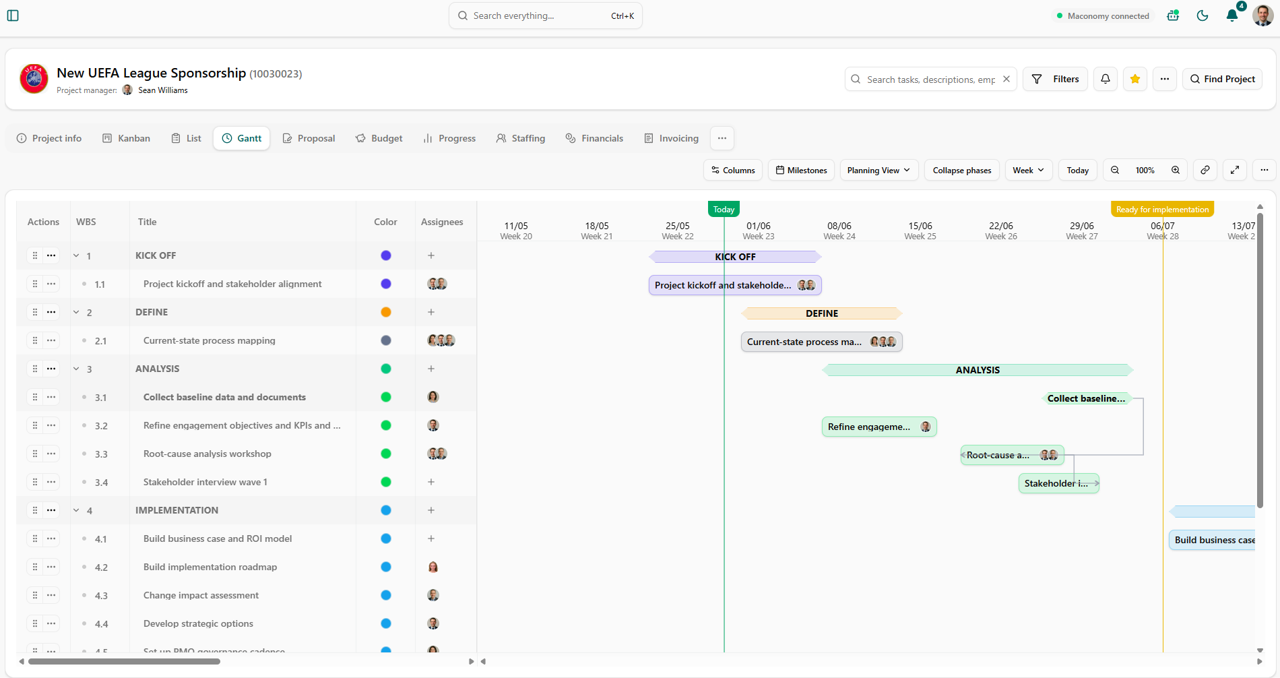Click the DEFINE phase bar in timeline
The image size is (1280, 678).
coord(822,313)
